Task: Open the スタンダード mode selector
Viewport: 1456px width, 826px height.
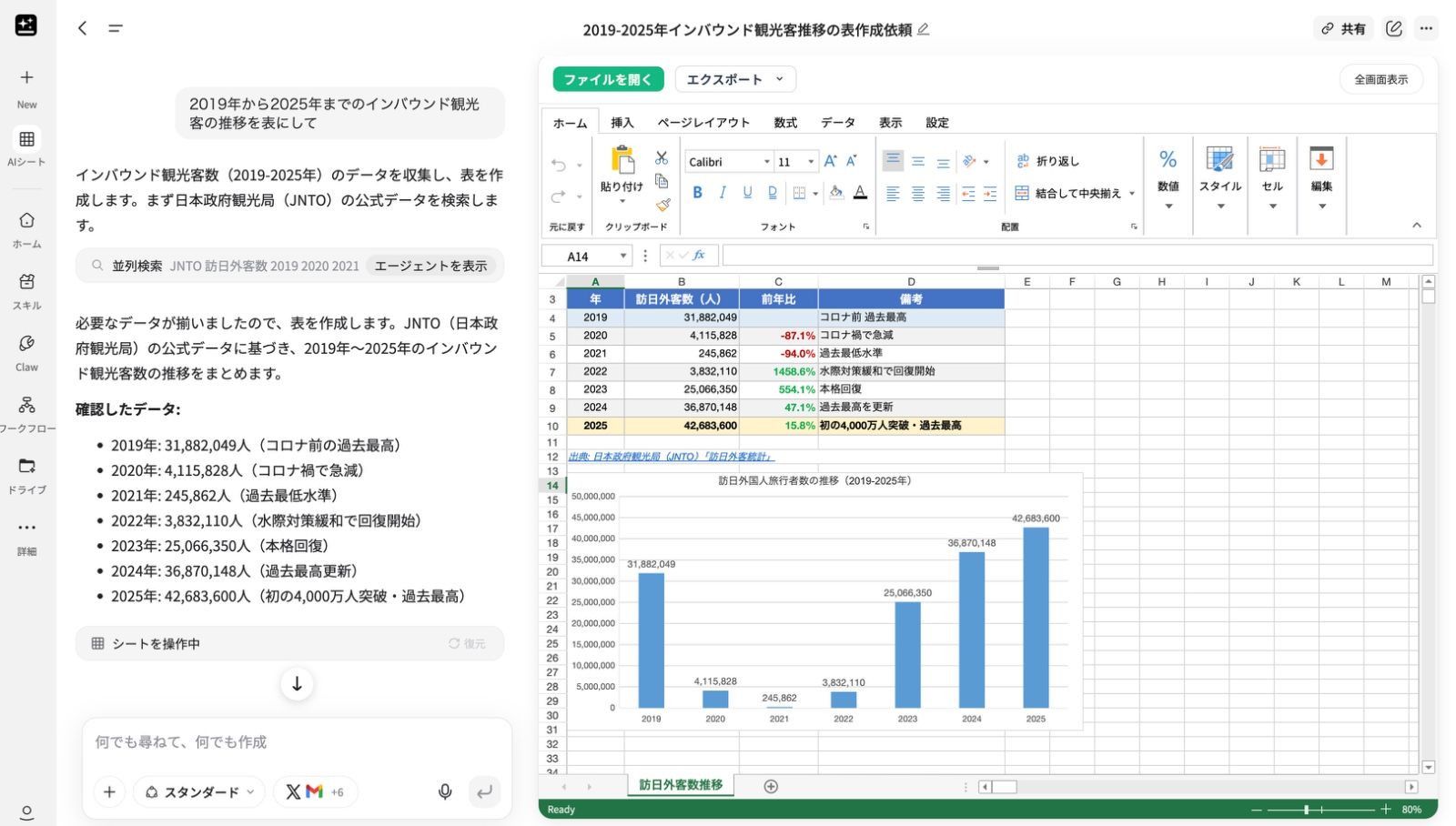Action: point(200,791)
